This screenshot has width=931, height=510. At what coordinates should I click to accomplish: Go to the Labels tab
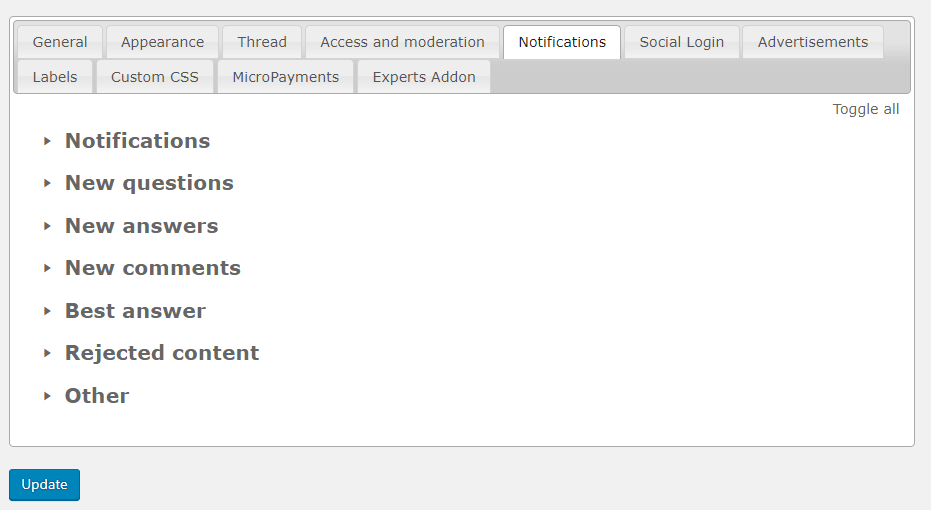[55, 77]
